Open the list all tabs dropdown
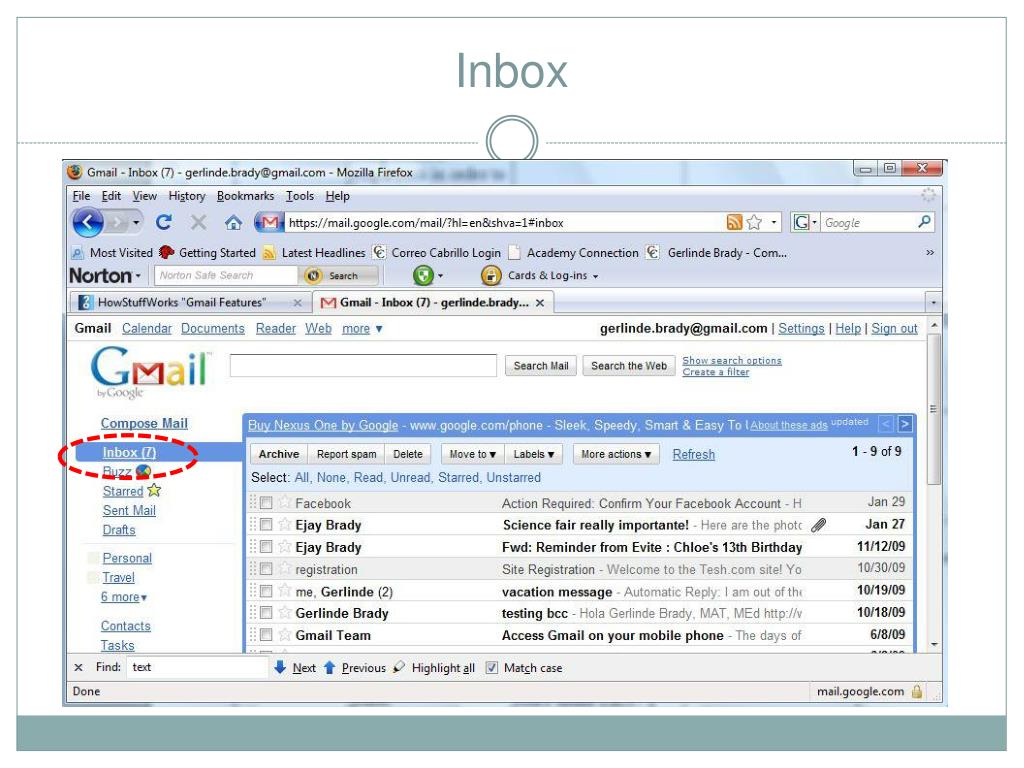This screenshot has height=768, width=1024. [933, 302]
